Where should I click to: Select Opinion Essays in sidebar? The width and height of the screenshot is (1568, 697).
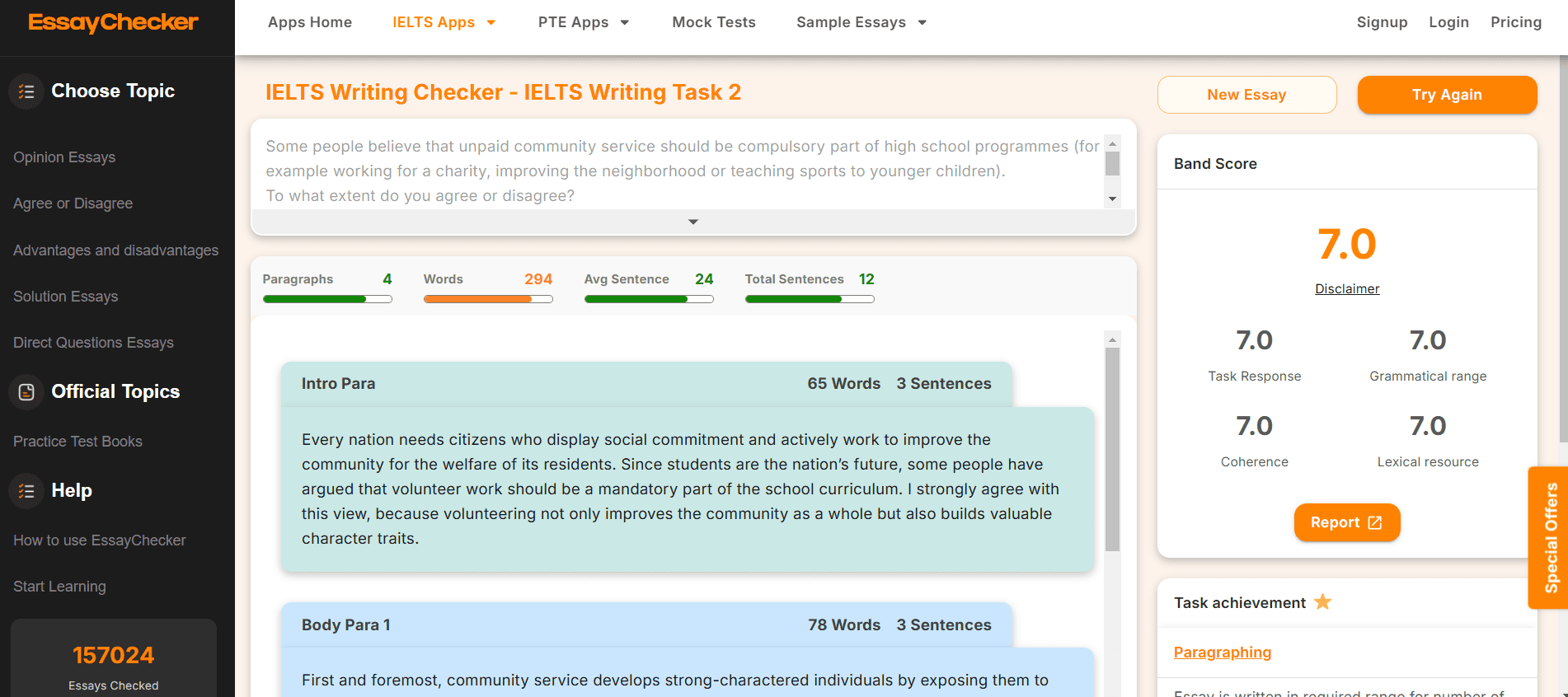tap(64, 157)
